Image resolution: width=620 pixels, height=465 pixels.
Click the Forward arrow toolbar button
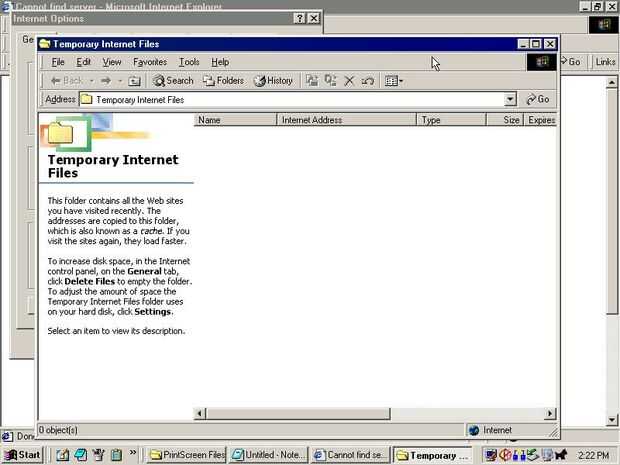[x=106, y=81]
